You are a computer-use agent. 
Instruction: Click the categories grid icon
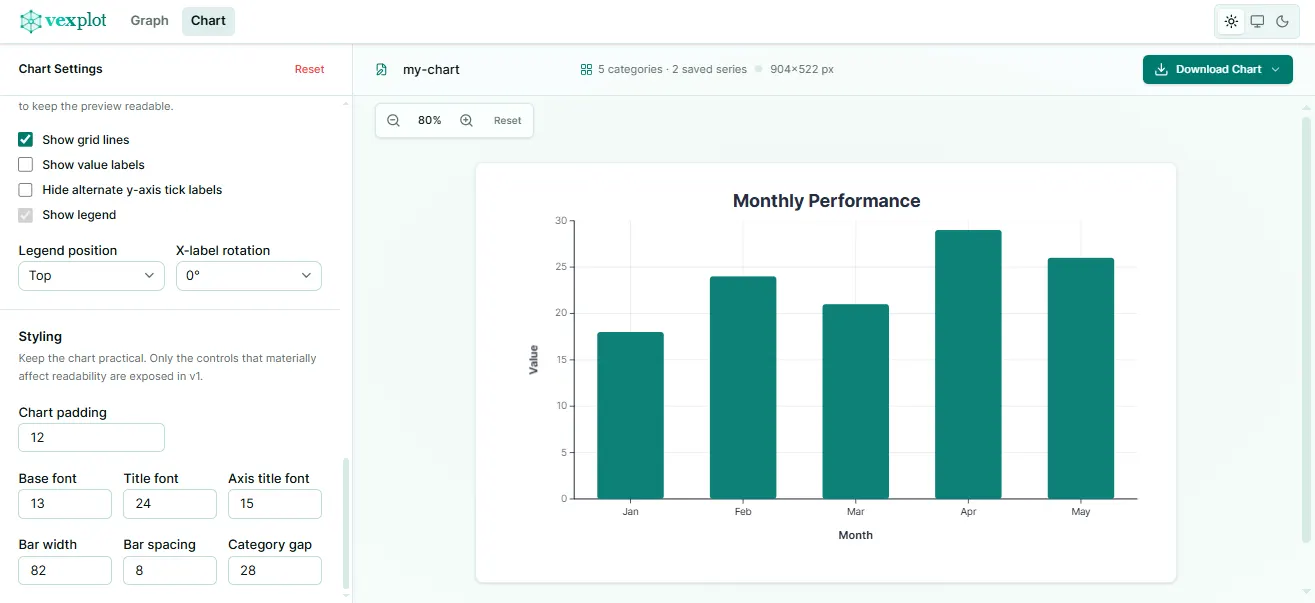pyautogui.click(x=585, y=69)
